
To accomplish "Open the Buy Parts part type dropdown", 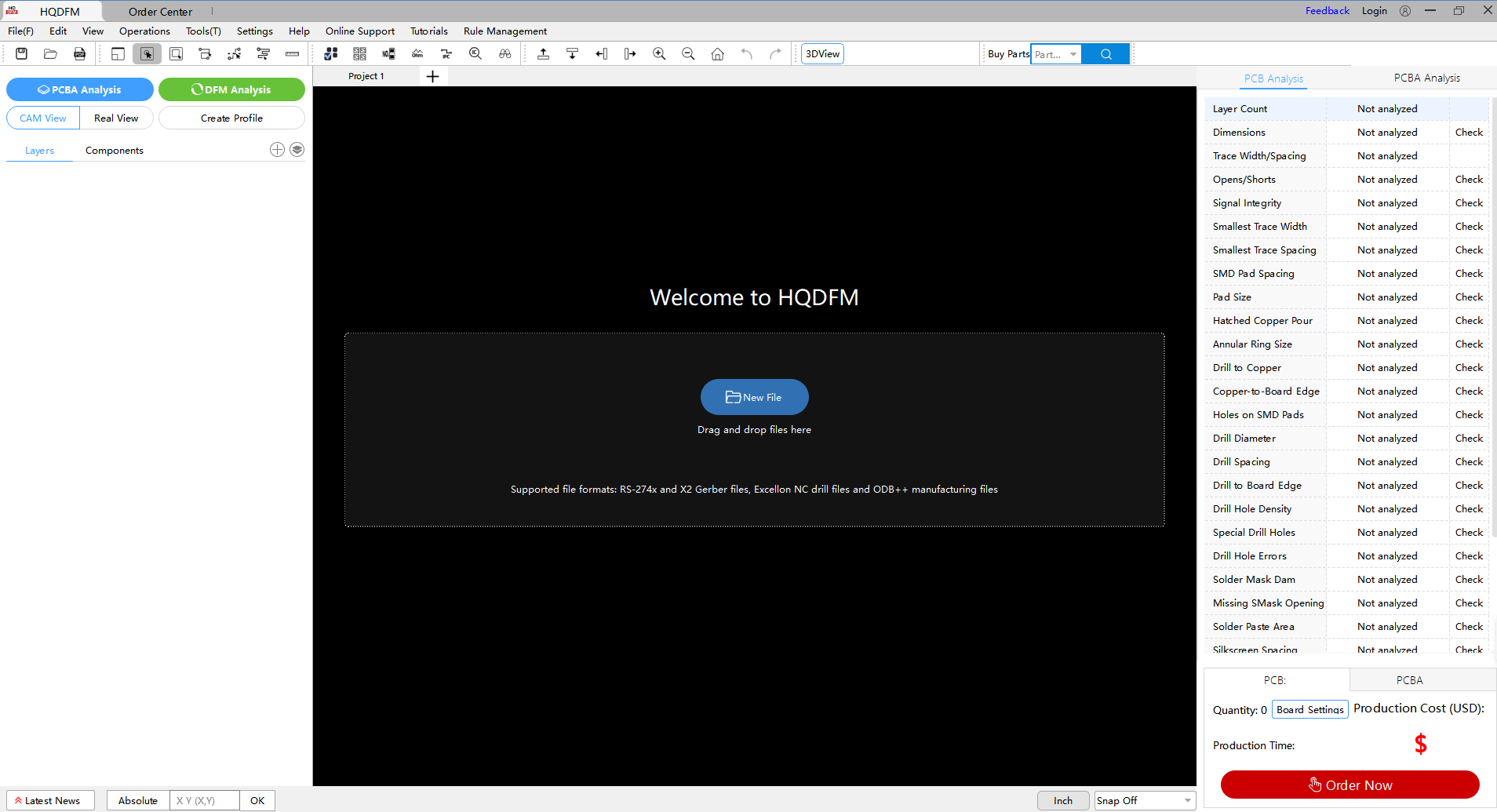I will [1073, 53].
